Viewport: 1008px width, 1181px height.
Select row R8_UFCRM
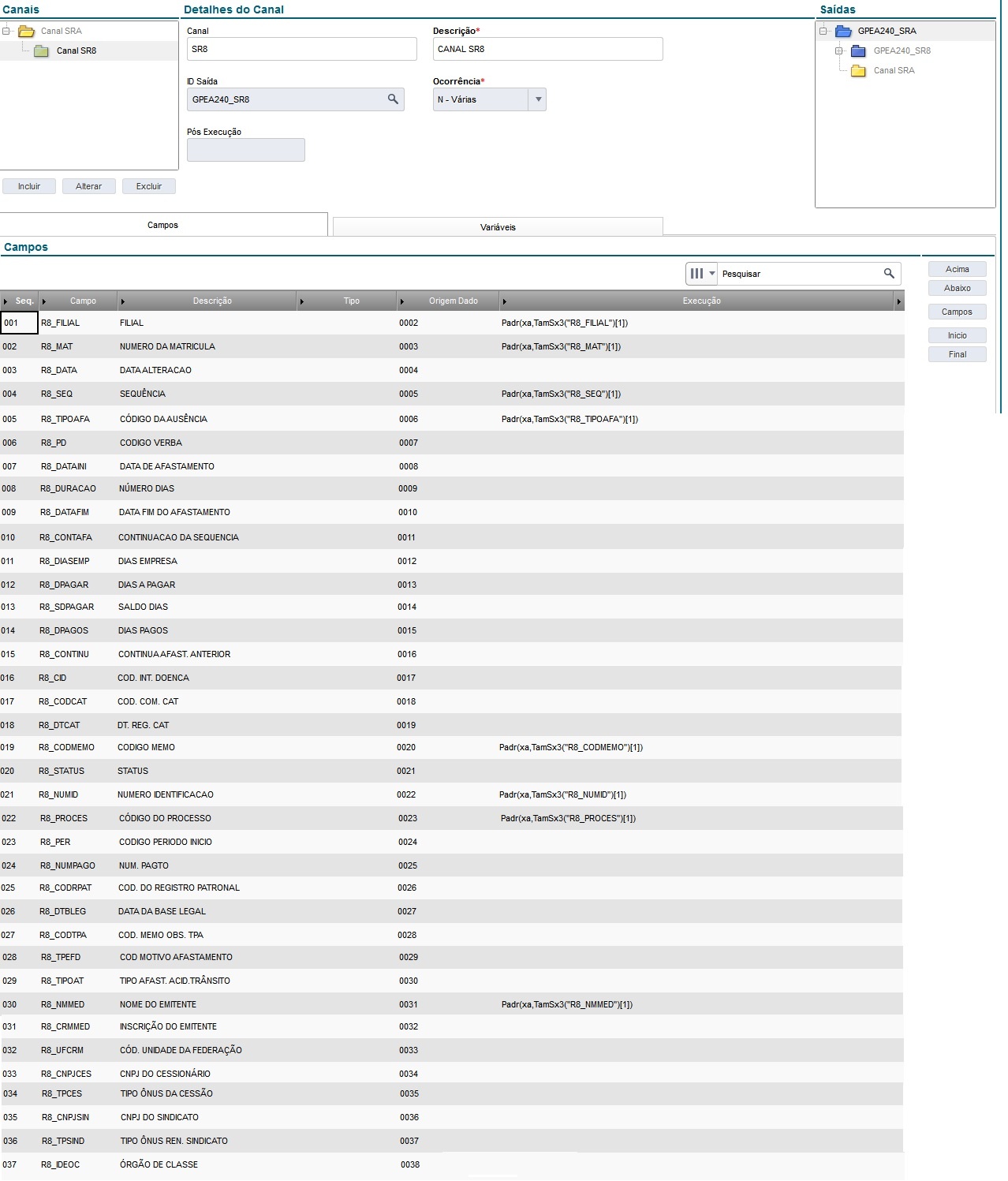coord(452,1050)
